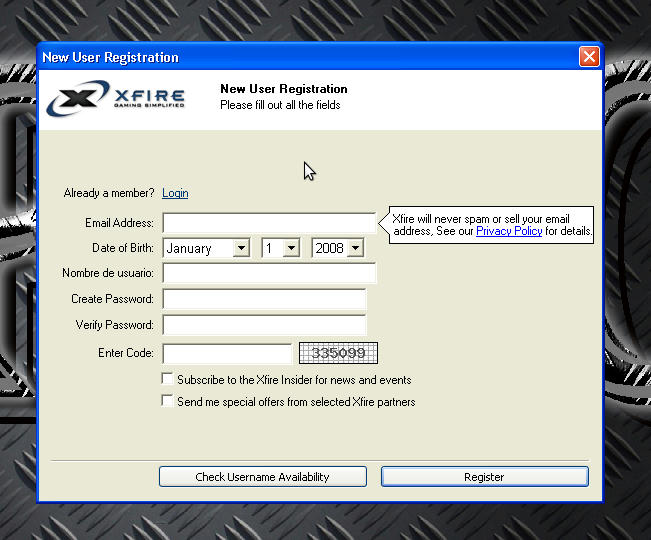
Task: Check Subscribe to the Xfire Insider checkbox
Action: coord(167,379)
